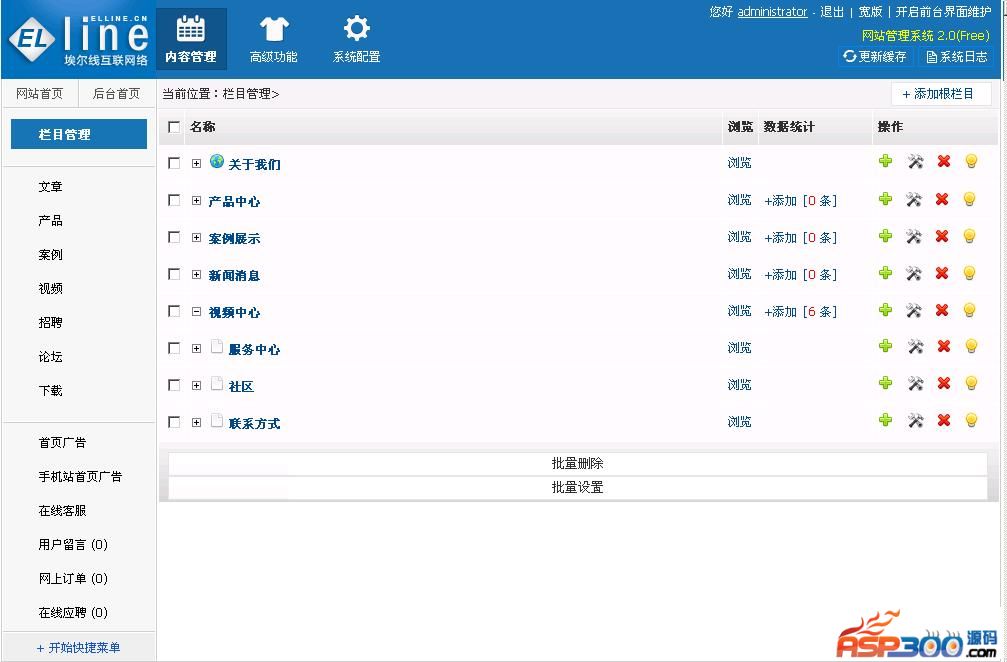Expand the 联系方式 column tree
Viewport: 1007px width, 662px height.
(197, 422)
